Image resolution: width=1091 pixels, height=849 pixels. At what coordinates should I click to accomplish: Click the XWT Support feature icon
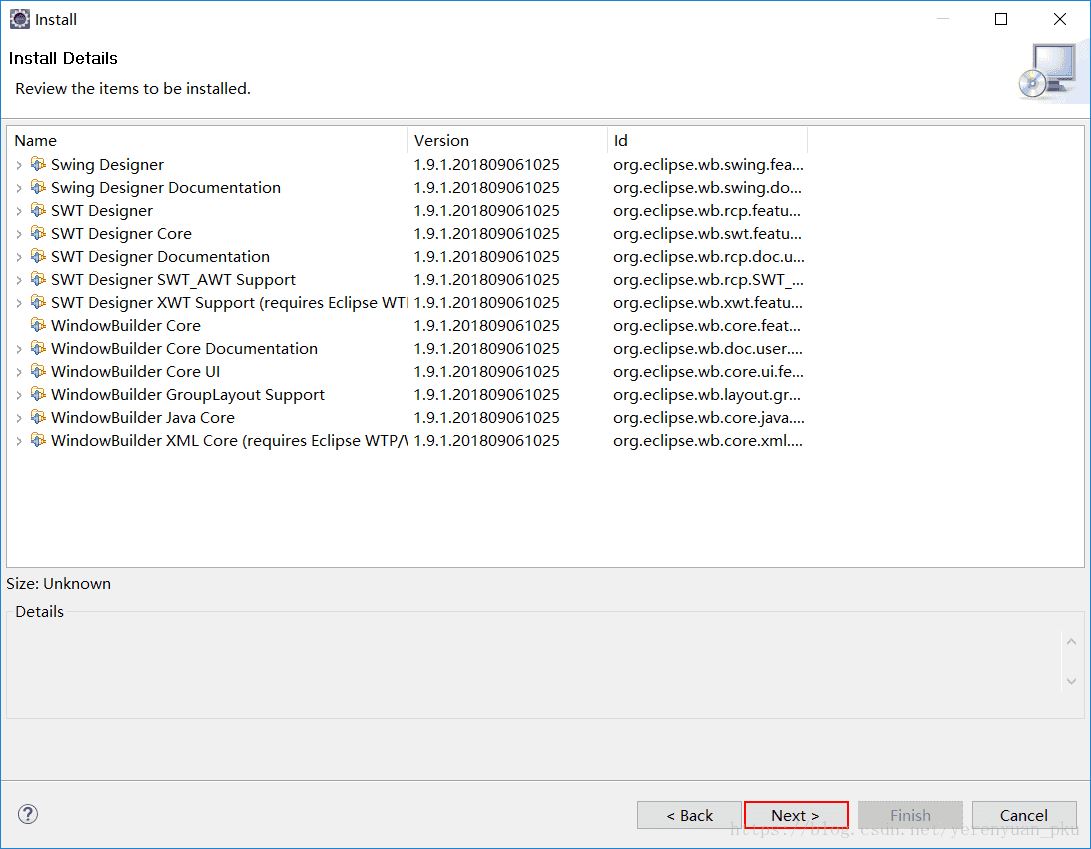coord(38,302)
